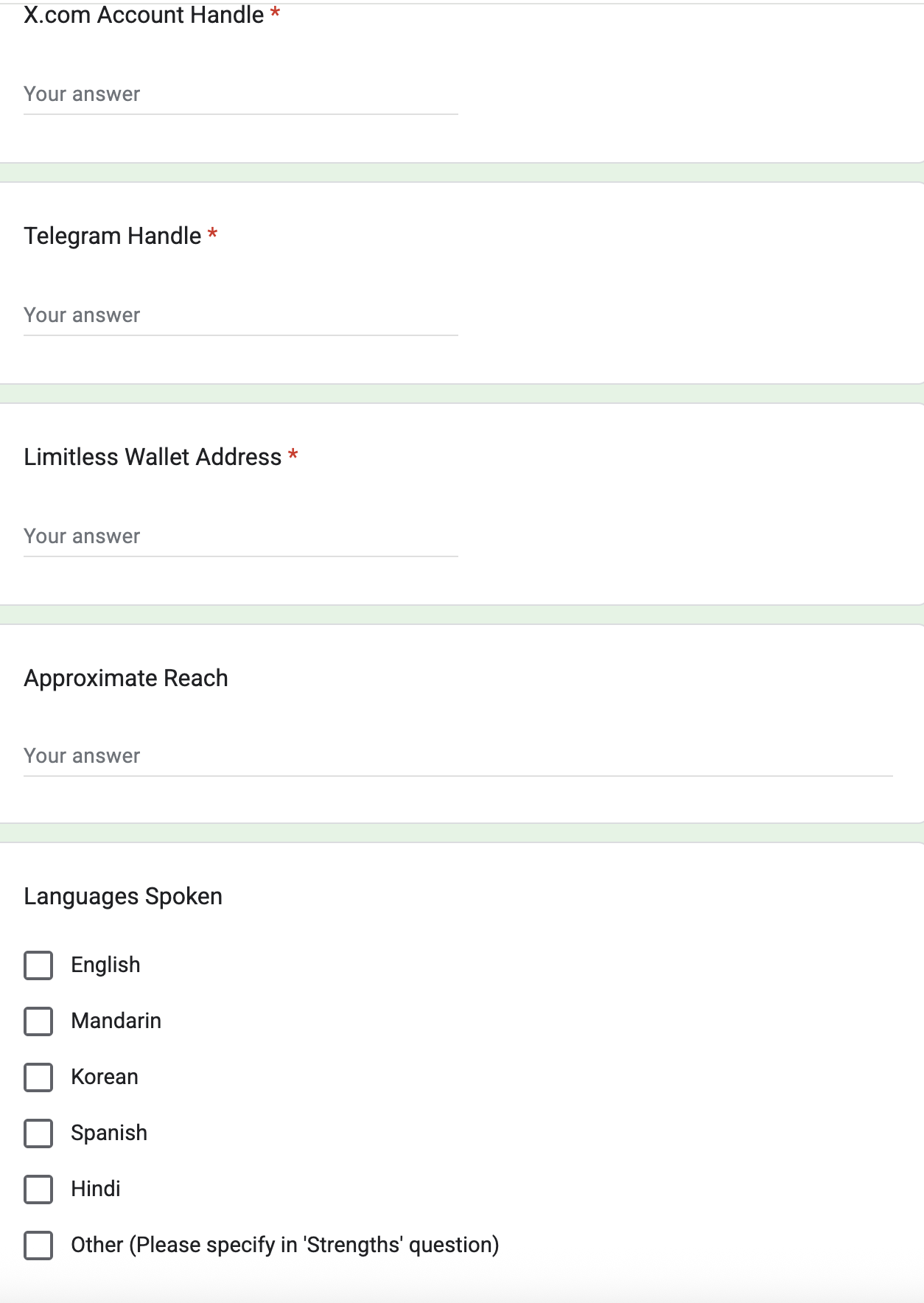This screenshot has width=924, height=1303.
Task: Focus the Telegram Handle answer field
Action: (x=240, y=315)
